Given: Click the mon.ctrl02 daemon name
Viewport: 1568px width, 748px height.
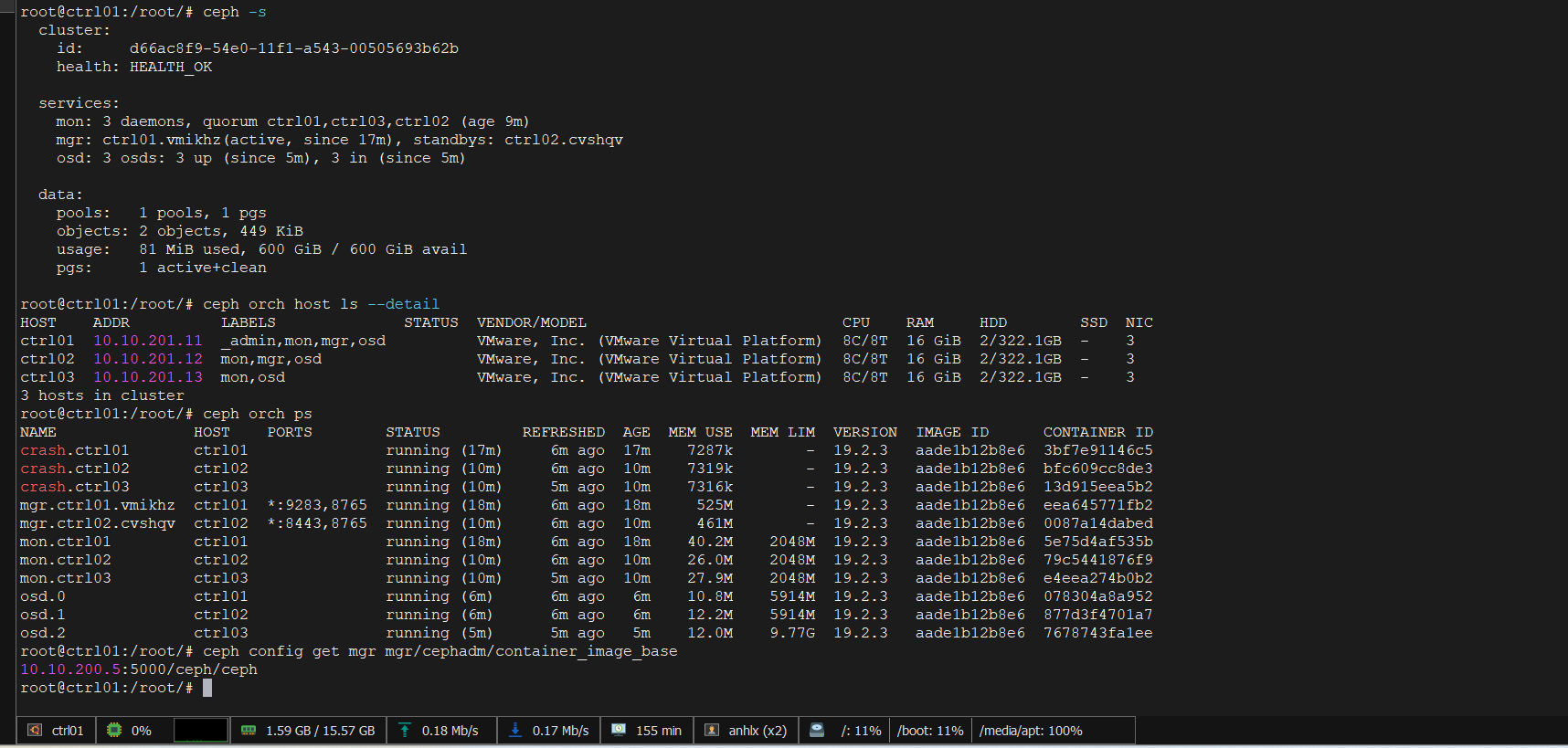Looking at the screenshot, I should (x=66, y=560).
